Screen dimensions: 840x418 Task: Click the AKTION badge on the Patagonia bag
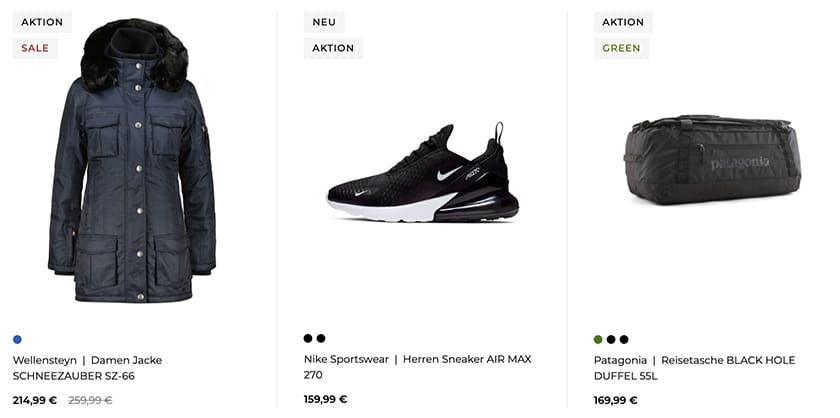pos(623,22)
